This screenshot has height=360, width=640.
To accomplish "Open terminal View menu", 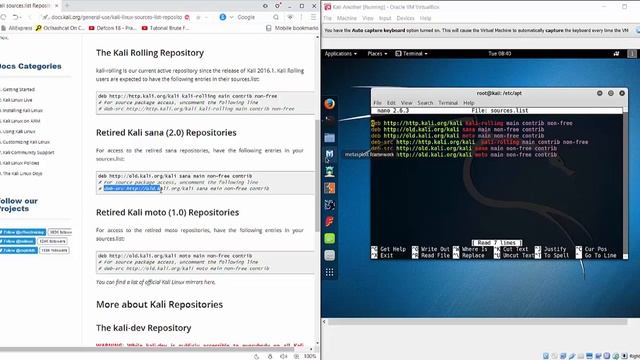I will tap(406, 103).
